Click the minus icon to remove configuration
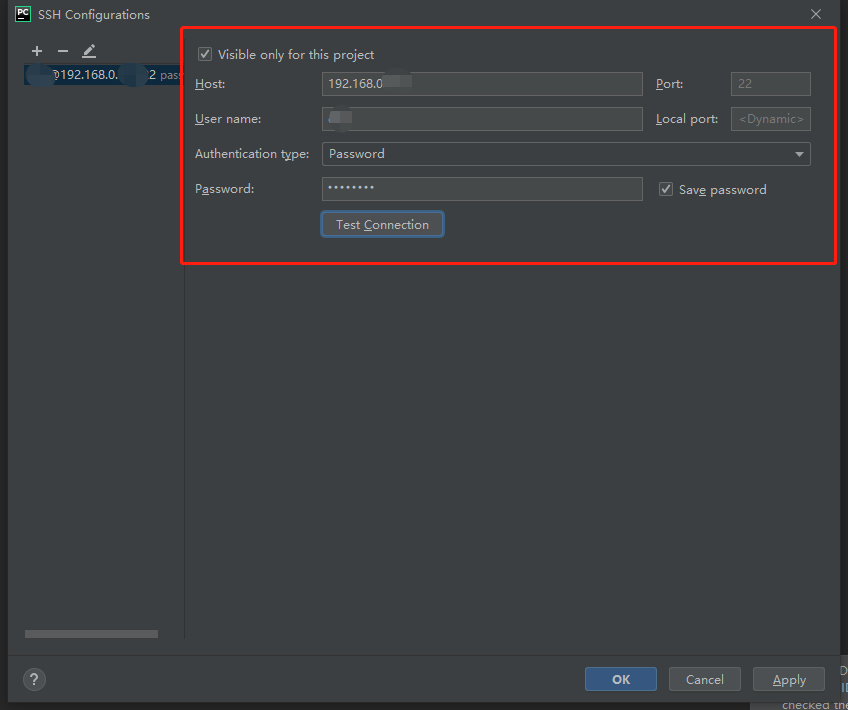Screen dimensions: 848x710 62,51
